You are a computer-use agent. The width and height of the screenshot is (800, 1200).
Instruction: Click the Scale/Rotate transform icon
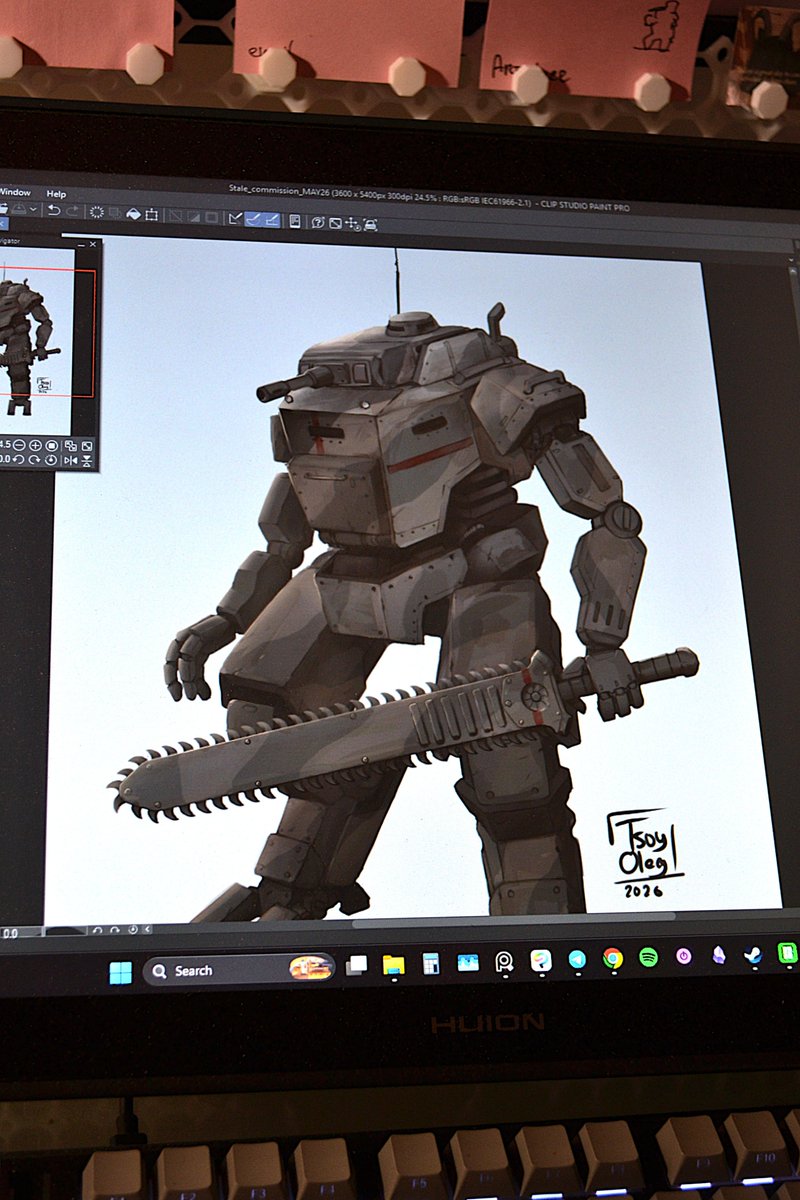[x=151, y=214]
